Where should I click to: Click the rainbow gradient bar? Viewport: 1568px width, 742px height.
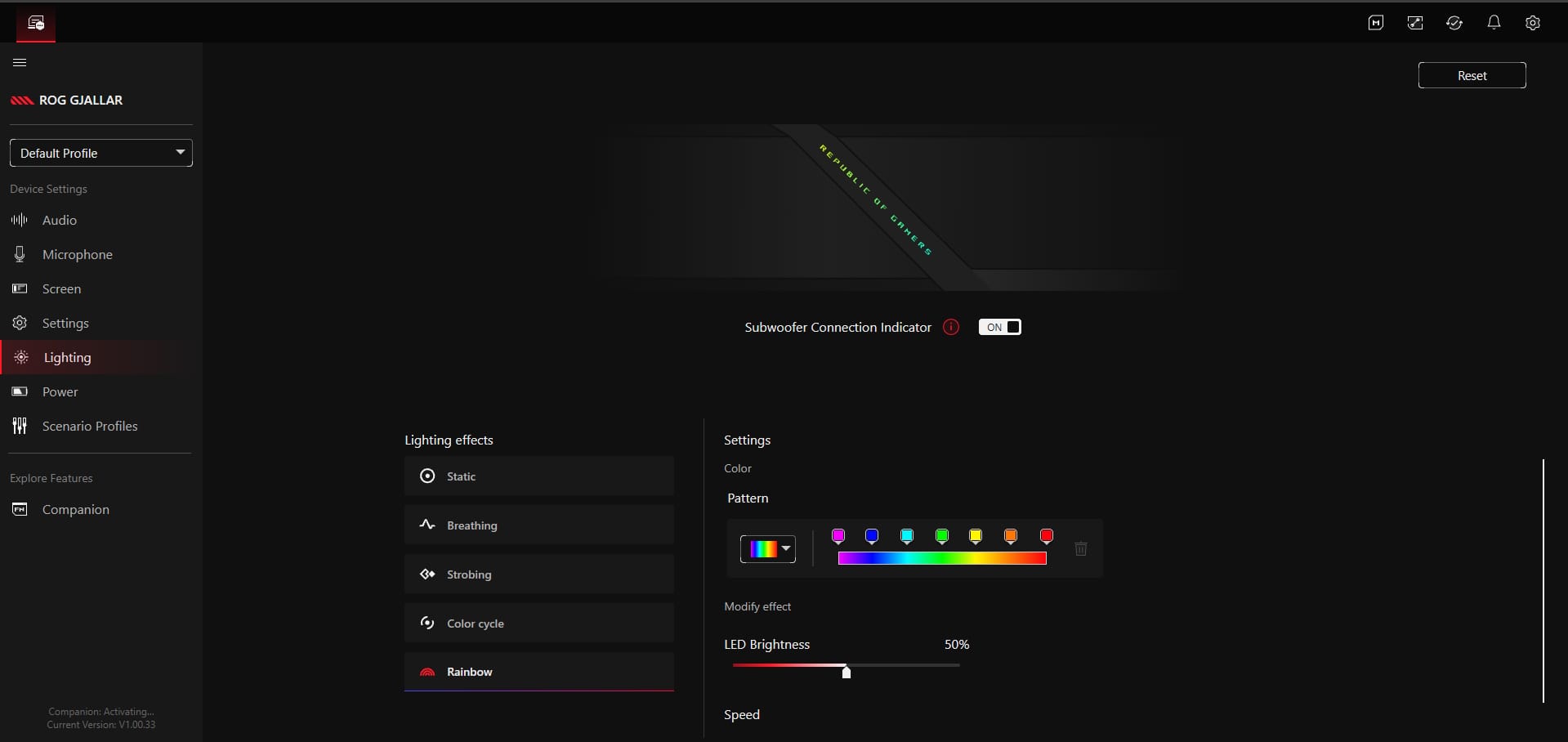942,558
